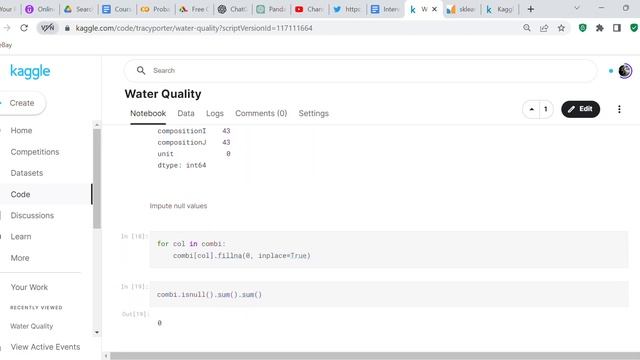Click the Water Quality notebook title
This screenshot has width=640, height=360.
click(163, 94)
